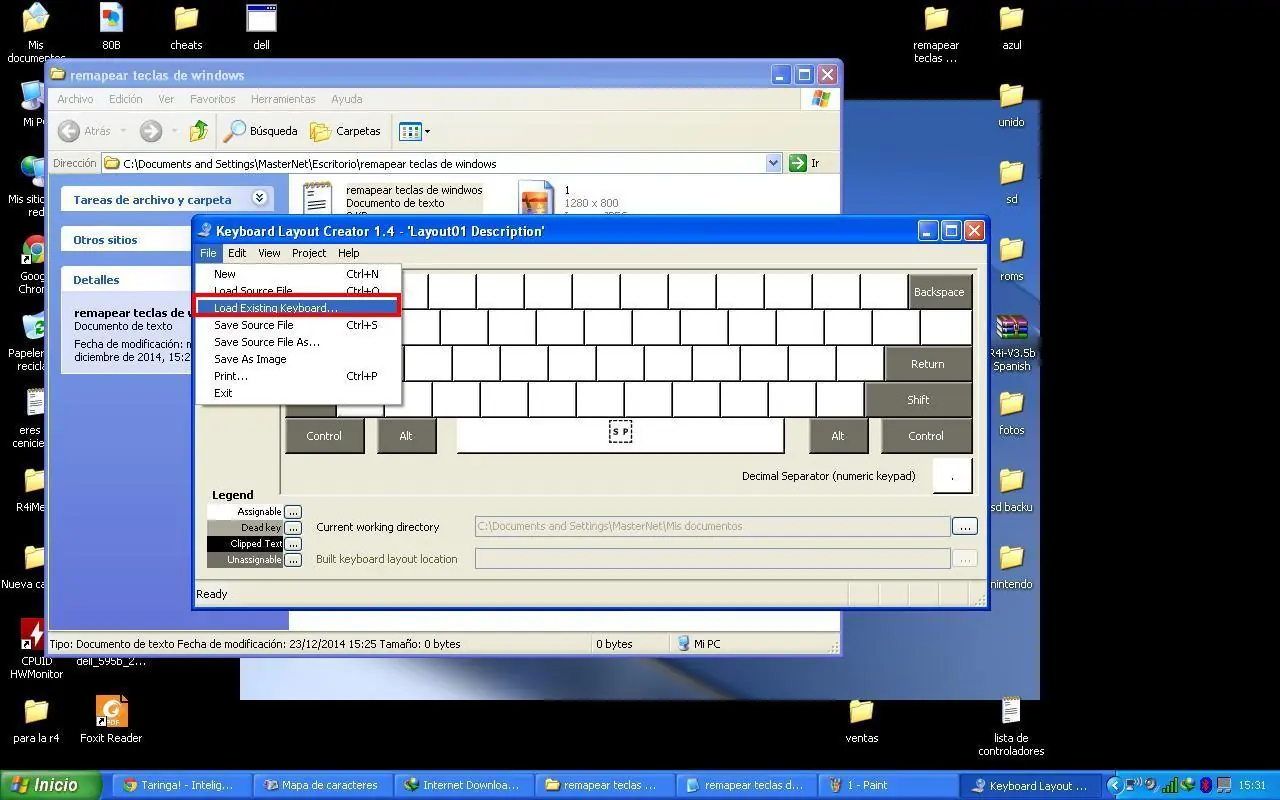Open Herramientas menu in Explorer window
Screen dimensions: 1280x800
click(x=283, y=99)
